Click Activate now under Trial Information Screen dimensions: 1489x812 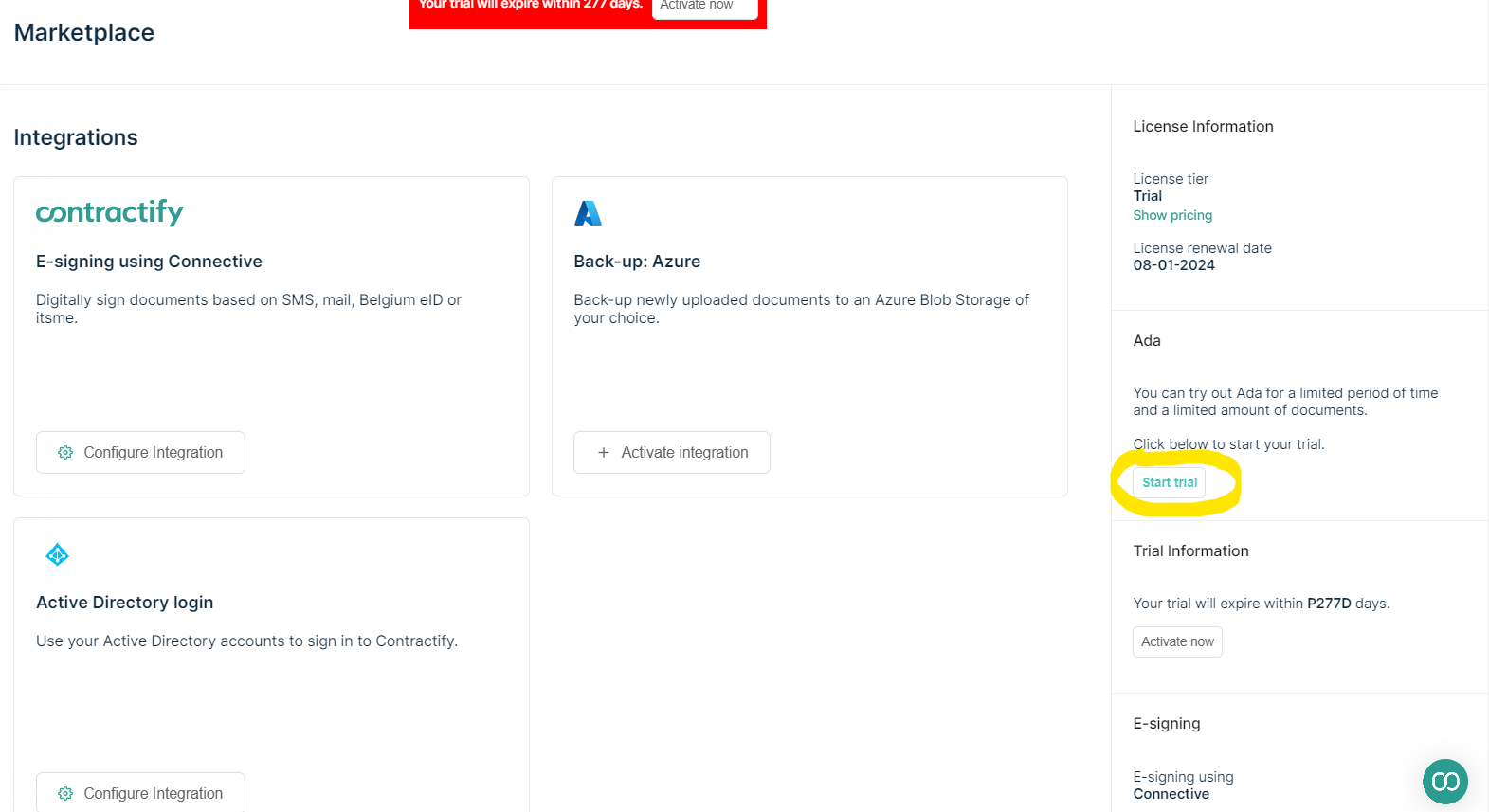[x=1177, y=641]
